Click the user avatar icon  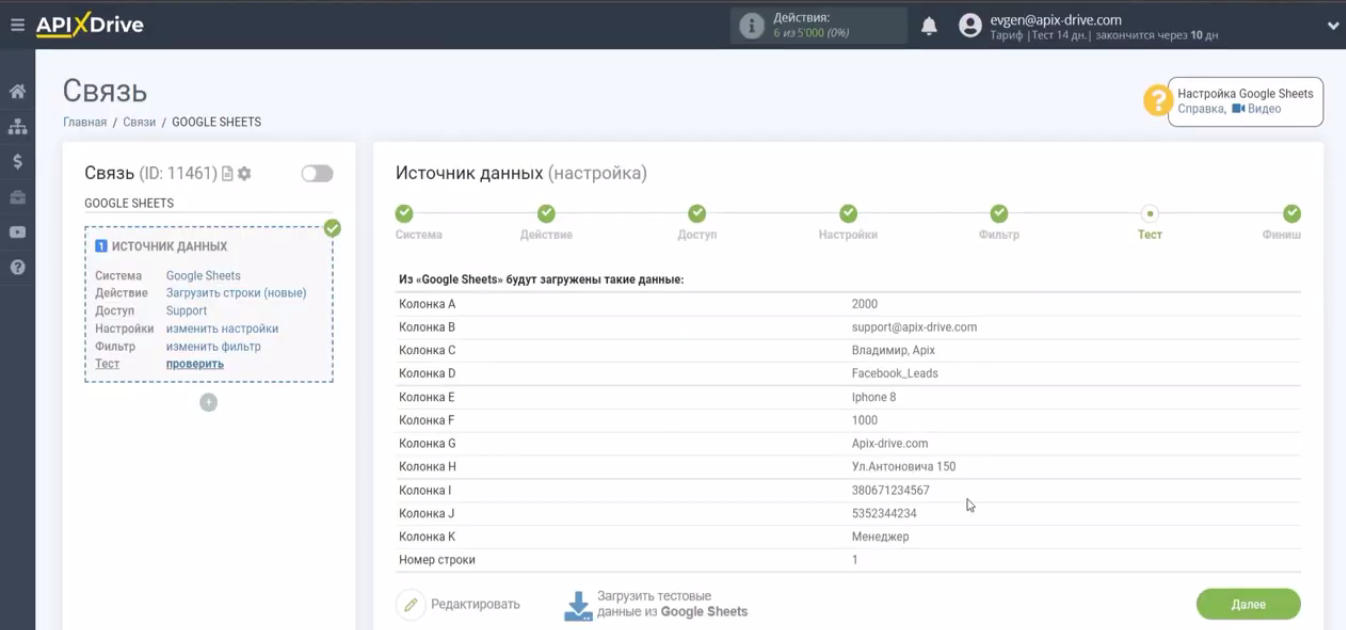click(970, 26)
